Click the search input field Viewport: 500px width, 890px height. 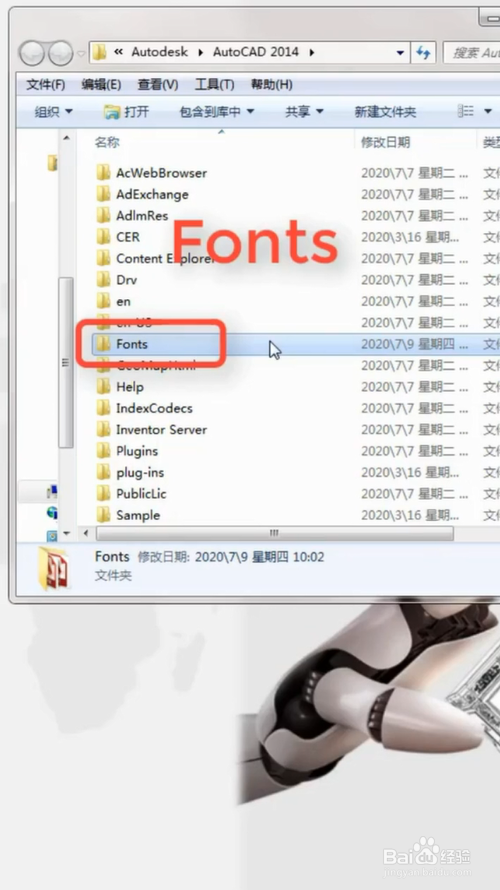471,53
